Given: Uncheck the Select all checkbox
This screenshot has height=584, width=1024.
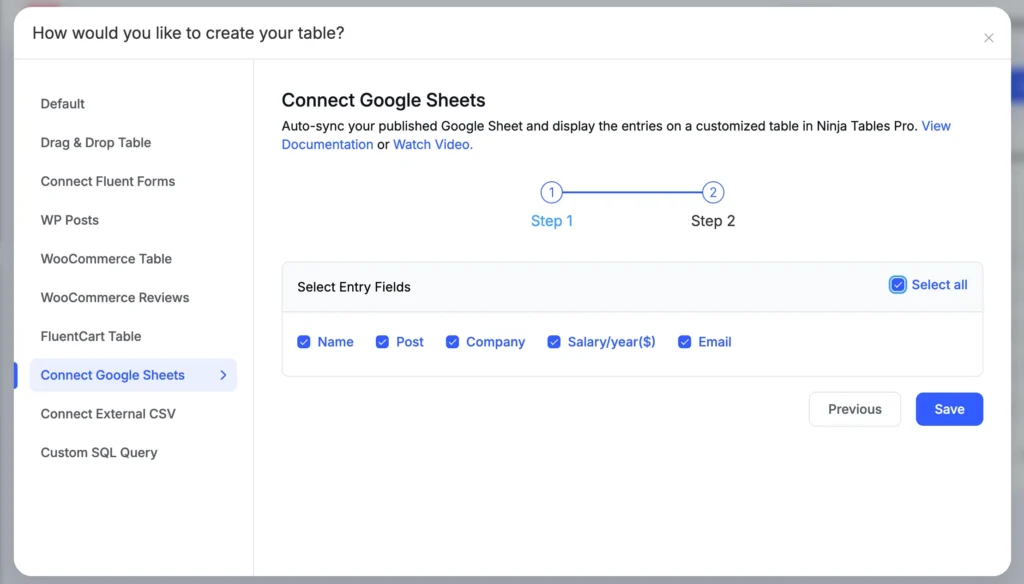Looking at the screenshot, I should tap(897, 284).
